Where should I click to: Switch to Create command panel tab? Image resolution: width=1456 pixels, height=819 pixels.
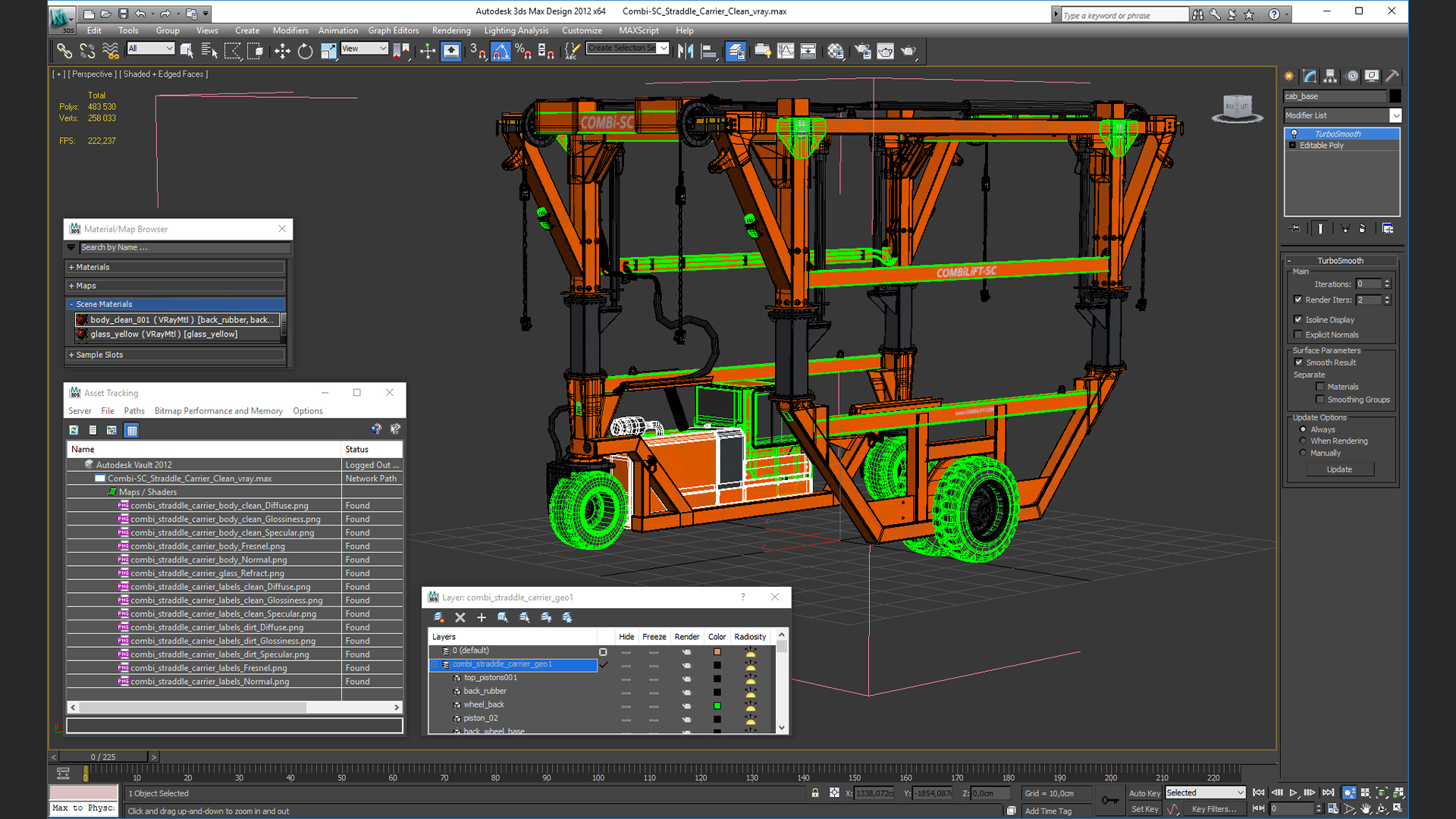pos(1289,76)
